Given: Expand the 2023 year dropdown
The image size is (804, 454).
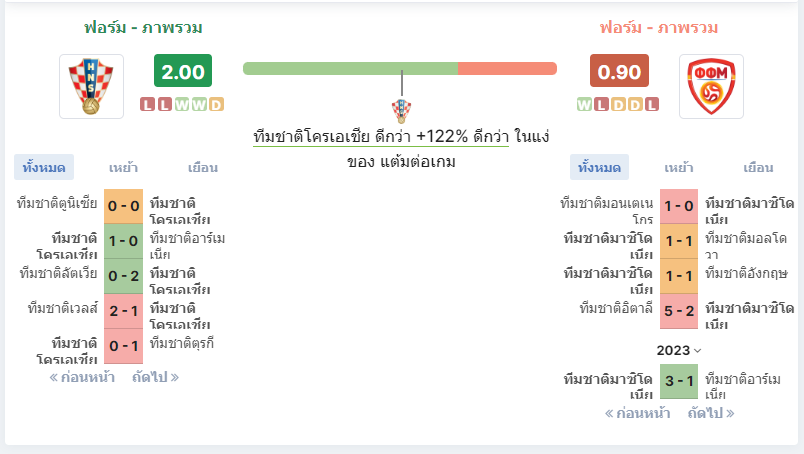Looking at the screenshot, I should 679,350.
